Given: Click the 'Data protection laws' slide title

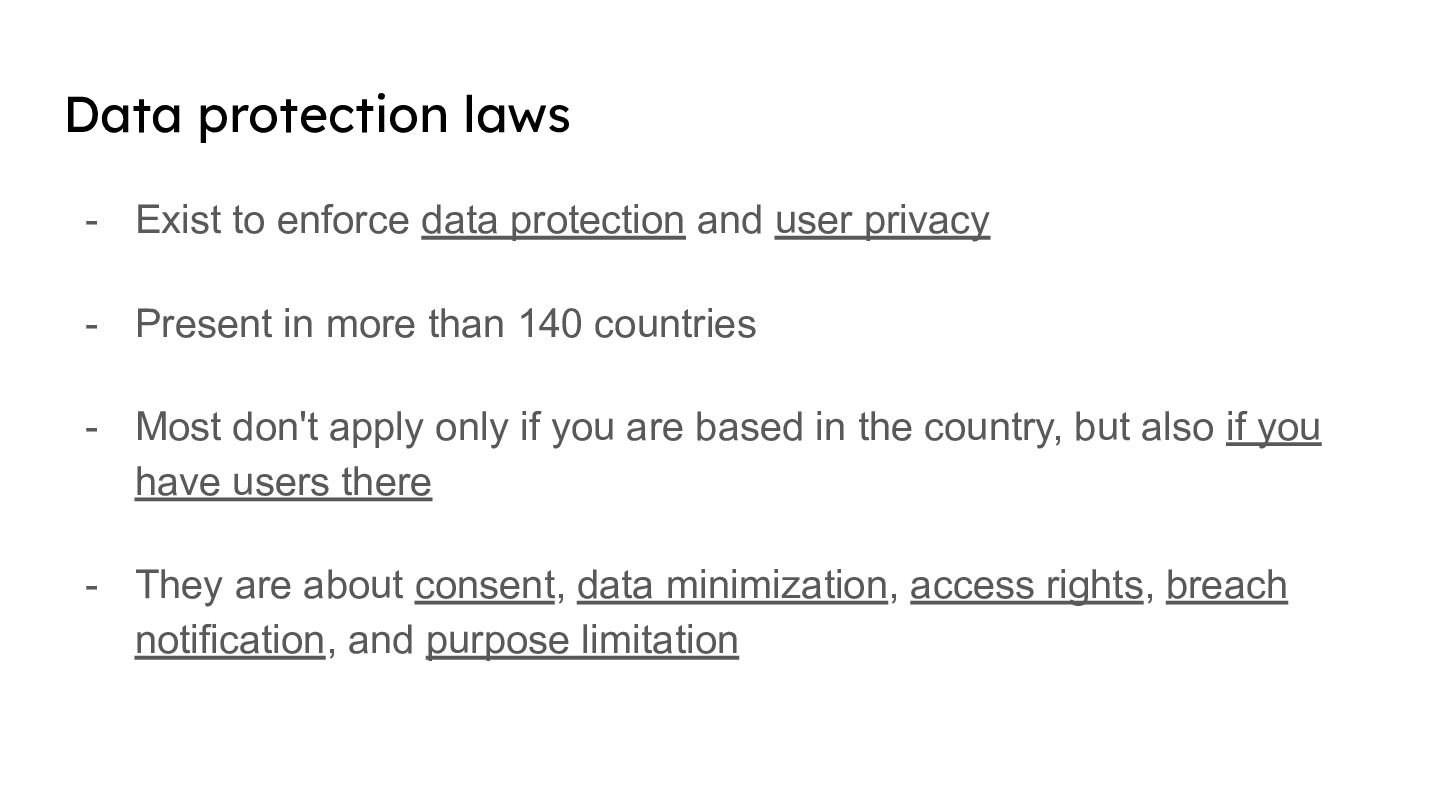Looking at the screenshot, I should pos(317,114).
